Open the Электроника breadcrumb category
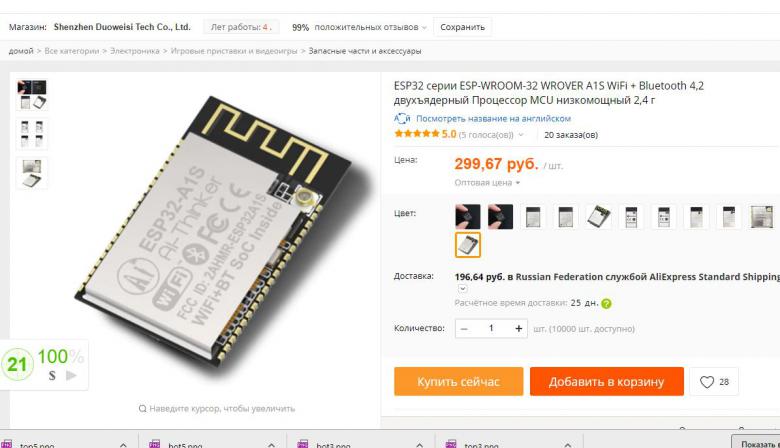The image size is (780, 448). (x=134, y=51)
